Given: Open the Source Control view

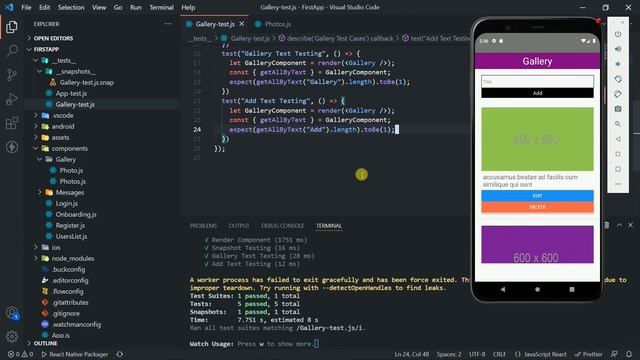Looking at the screenshot, I should coord(12,75).
